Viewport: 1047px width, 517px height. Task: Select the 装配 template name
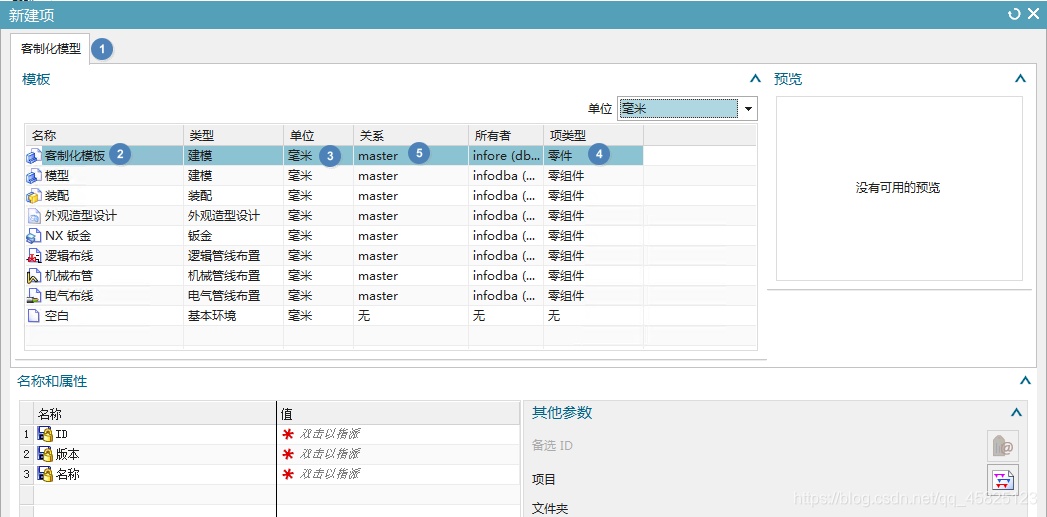(57, 196)
